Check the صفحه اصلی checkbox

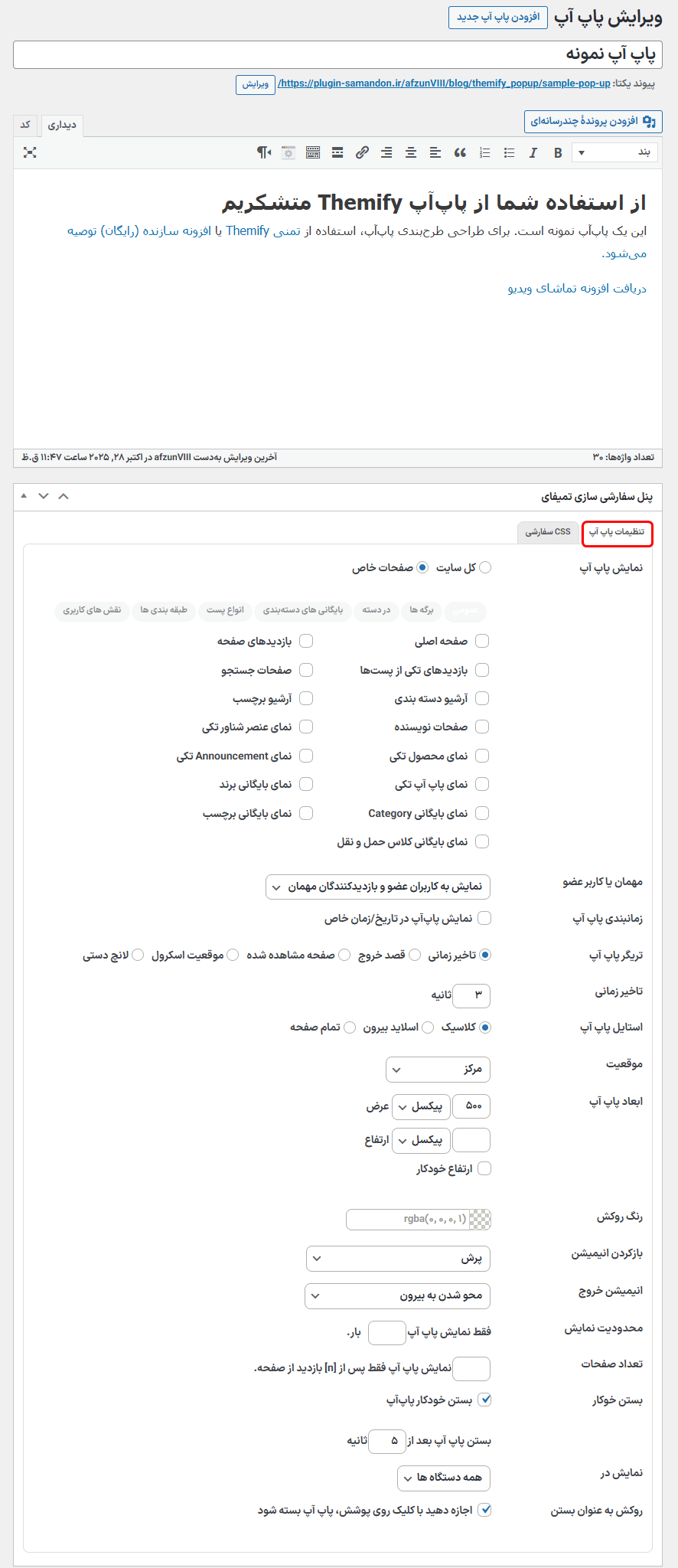pyautogui.click(x=482, y=641)
